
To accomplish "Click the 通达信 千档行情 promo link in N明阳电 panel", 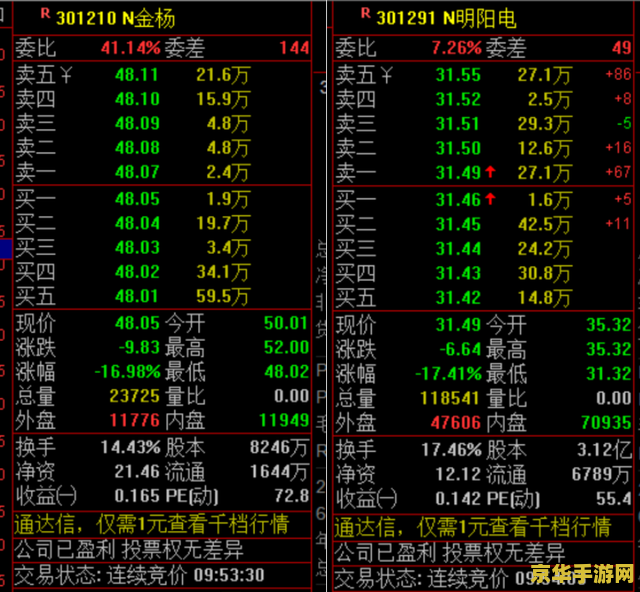I will pyautogui.click(x=473, y=527).
